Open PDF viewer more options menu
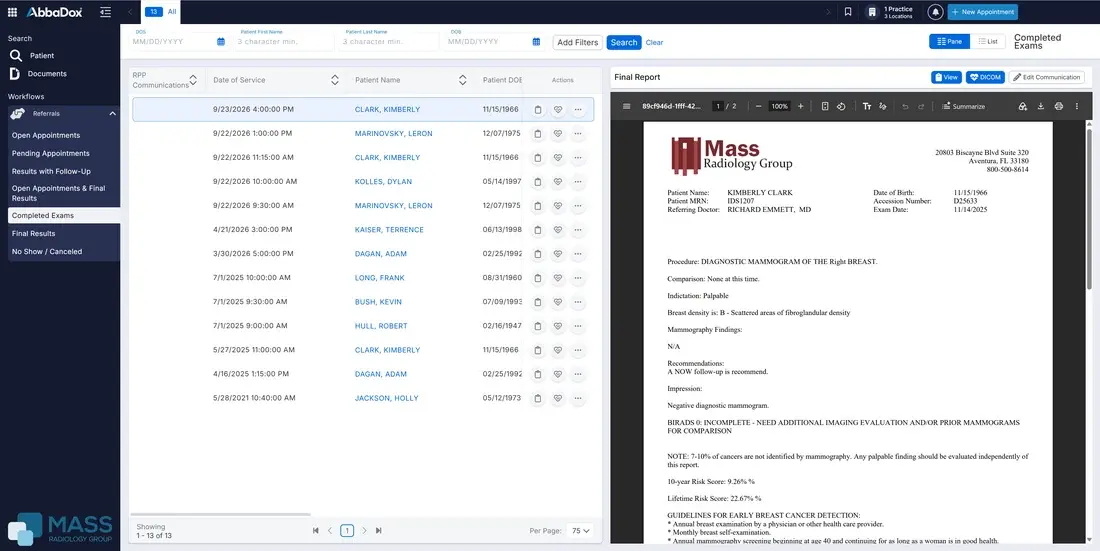 pyautogui.click(x=1077, y=106)
